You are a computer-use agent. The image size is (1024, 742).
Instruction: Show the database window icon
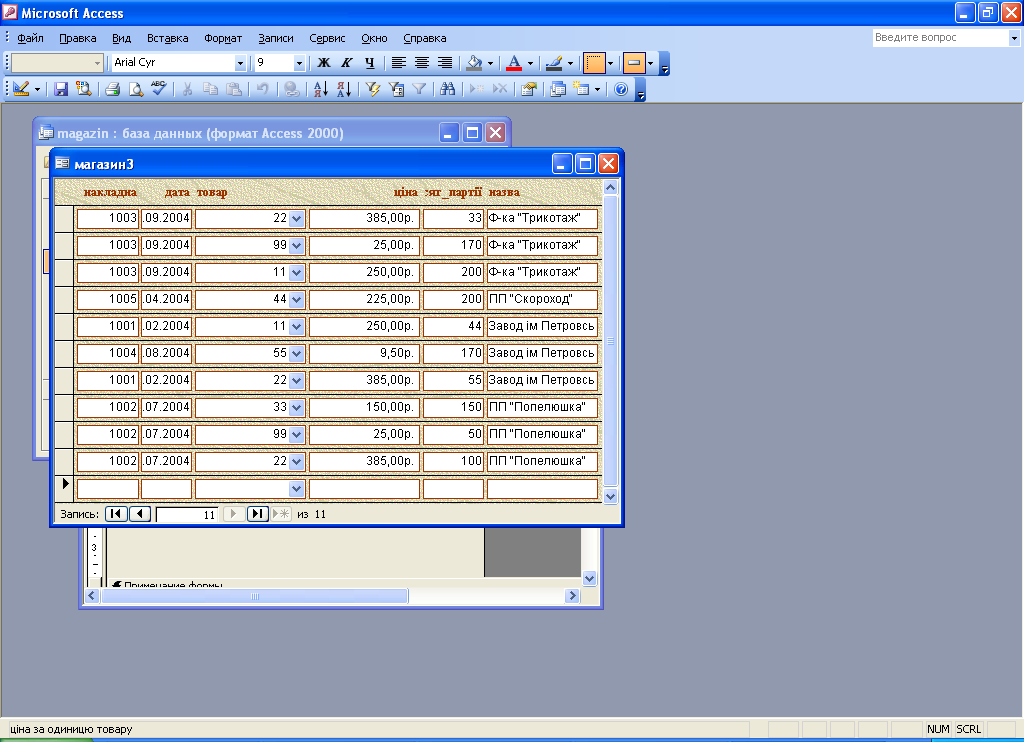click(558, 89)
